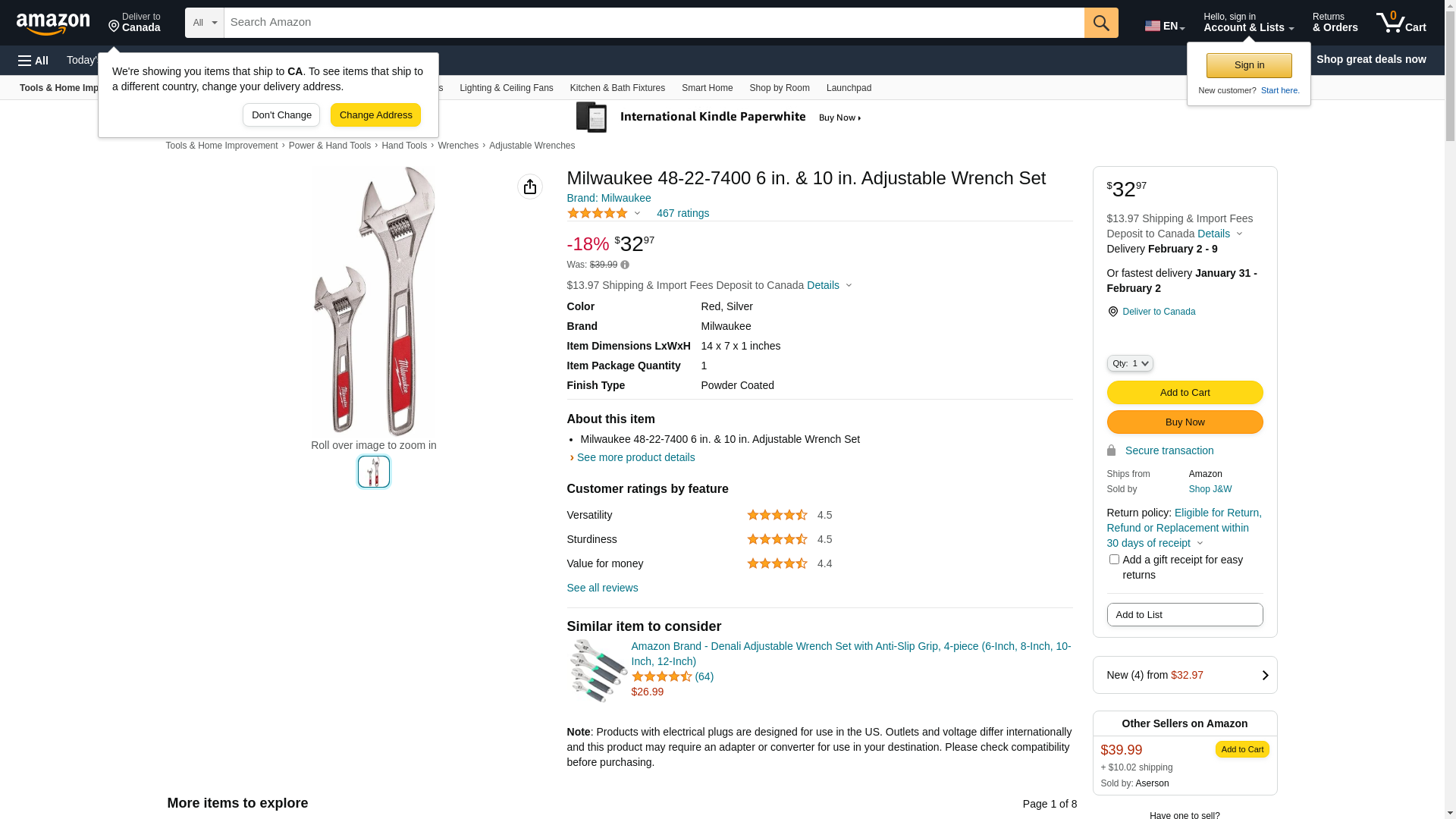Click the Amazon logo
The image size is (1456, 819).
[53, 24]
